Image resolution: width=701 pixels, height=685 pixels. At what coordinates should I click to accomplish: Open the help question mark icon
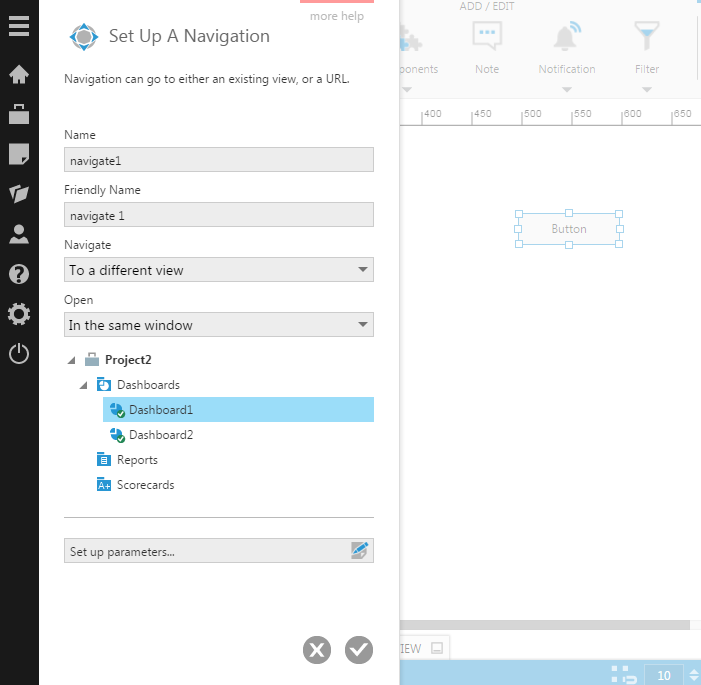(19, 274)
